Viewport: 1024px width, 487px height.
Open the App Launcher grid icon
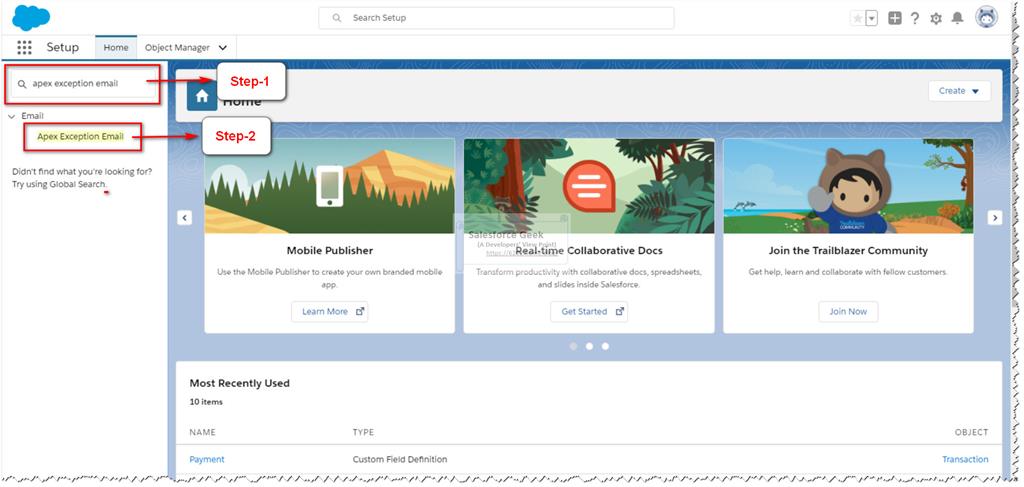tap(24, 47)
